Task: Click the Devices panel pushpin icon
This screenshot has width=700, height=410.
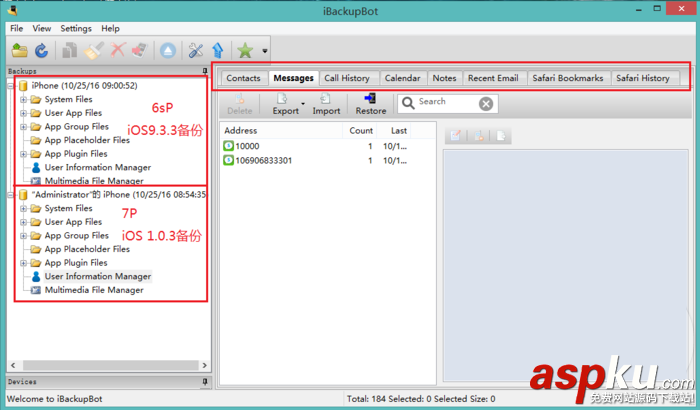Action: coord(204,381)
